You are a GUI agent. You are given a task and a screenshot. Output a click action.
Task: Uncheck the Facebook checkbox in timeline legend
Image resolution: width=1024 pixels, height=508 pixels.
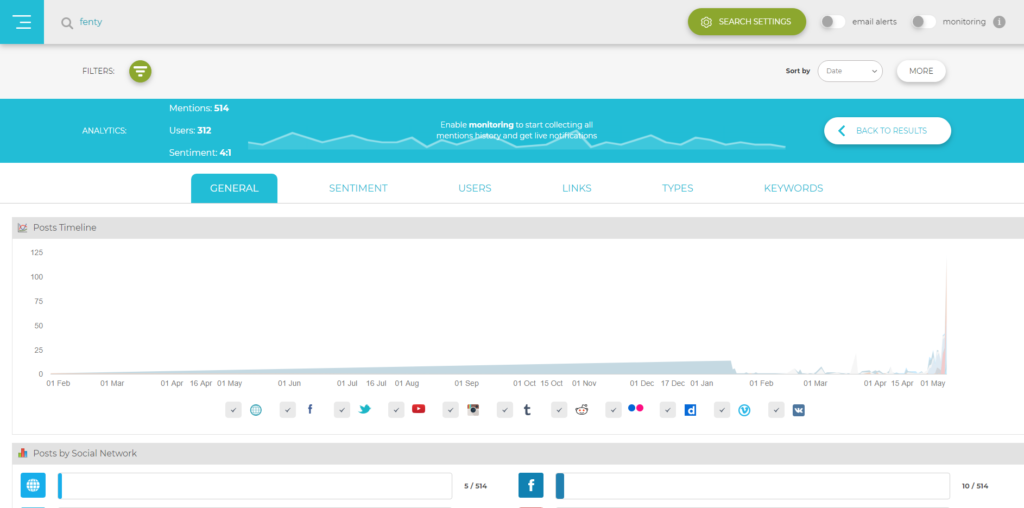[x=288, y=409]
